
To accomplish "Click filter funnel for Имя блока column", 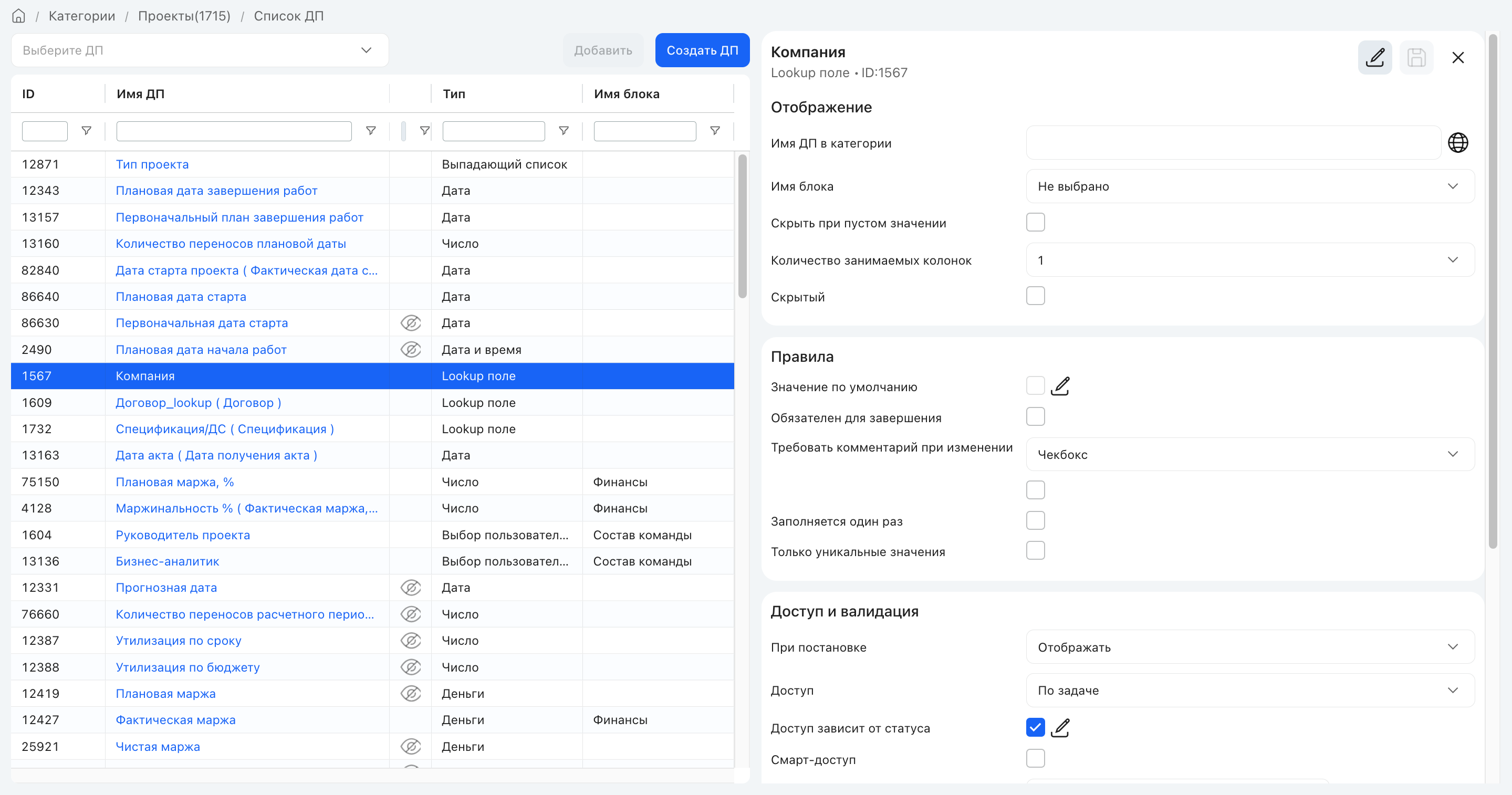I will click(715, 130).
